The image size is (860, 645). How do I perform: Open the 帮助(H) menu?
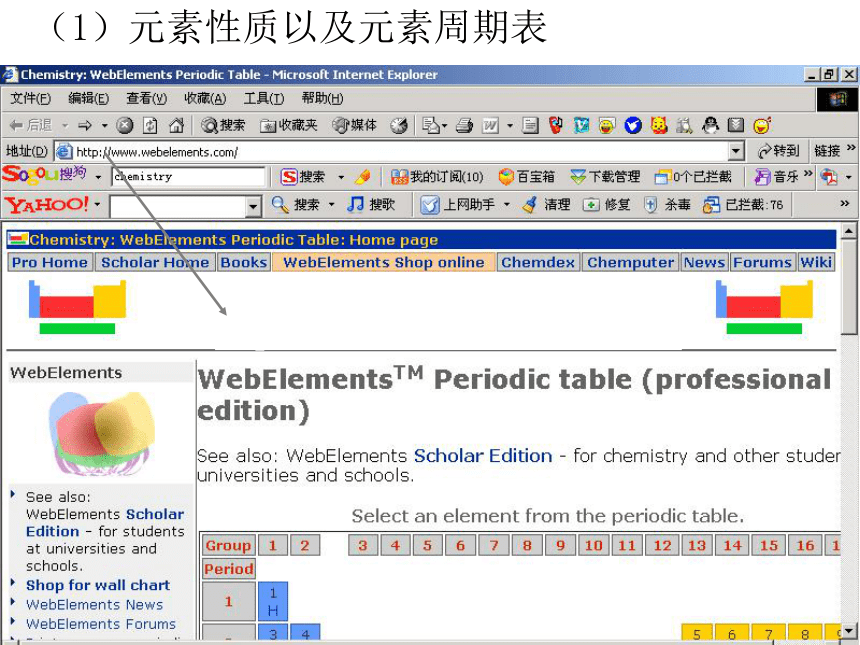point(322,99)
